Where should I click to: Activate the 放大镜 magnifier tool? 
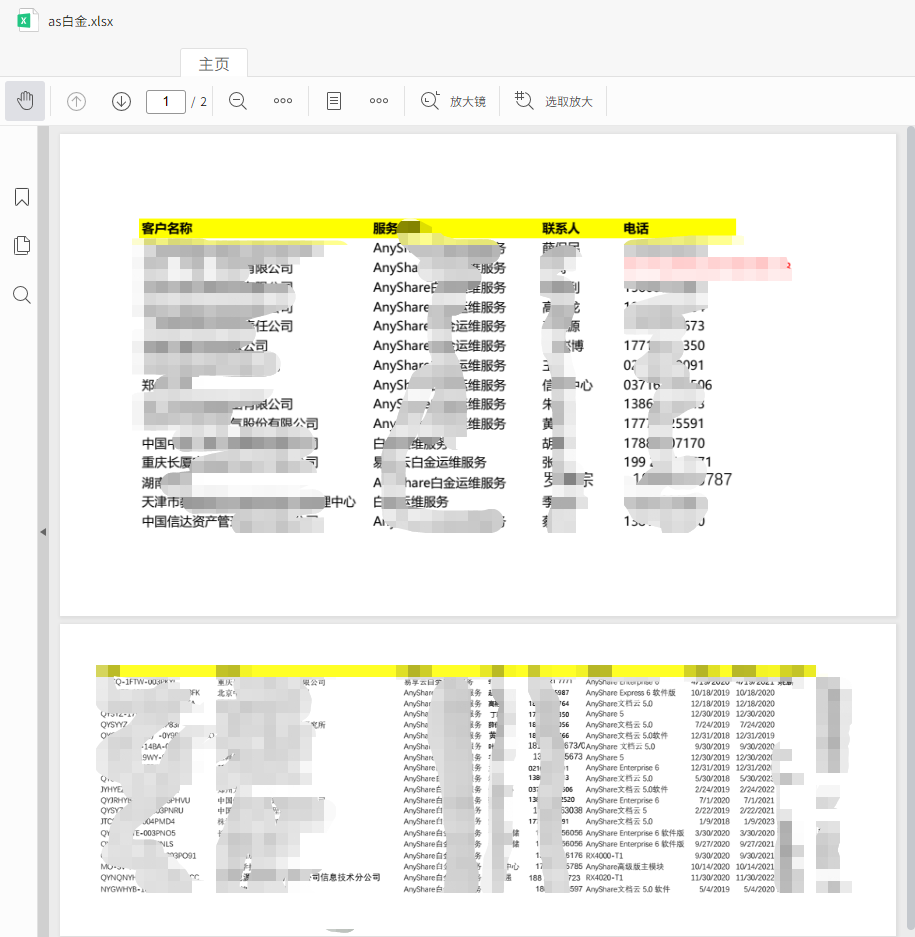click(453, 101)
